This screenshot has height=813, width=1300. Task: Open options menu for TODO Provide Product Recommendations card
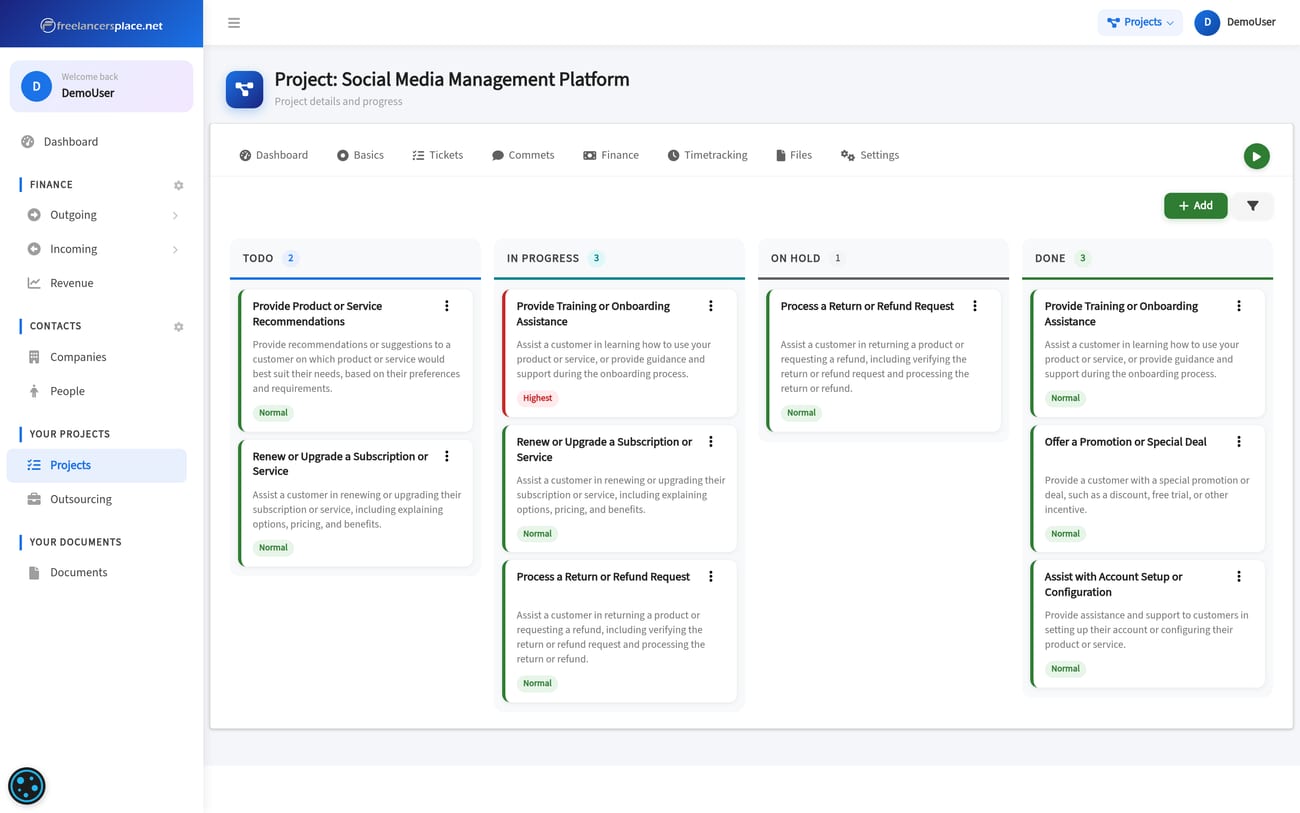click(447, 306)
